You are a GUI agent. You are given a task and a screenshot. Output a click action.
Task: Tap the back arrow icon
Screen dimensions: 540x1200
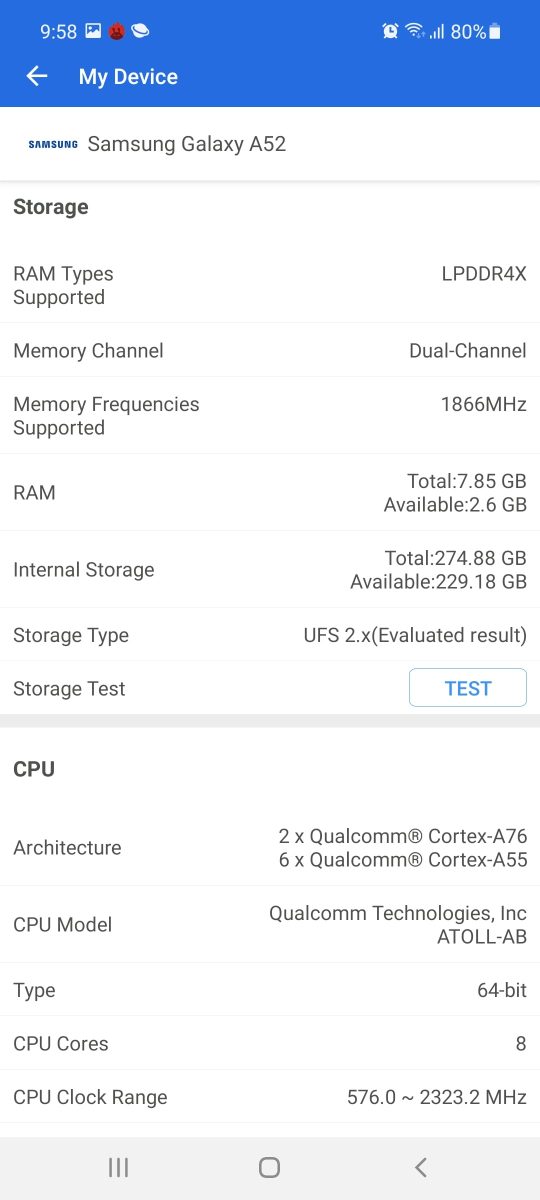click(37, 77)
